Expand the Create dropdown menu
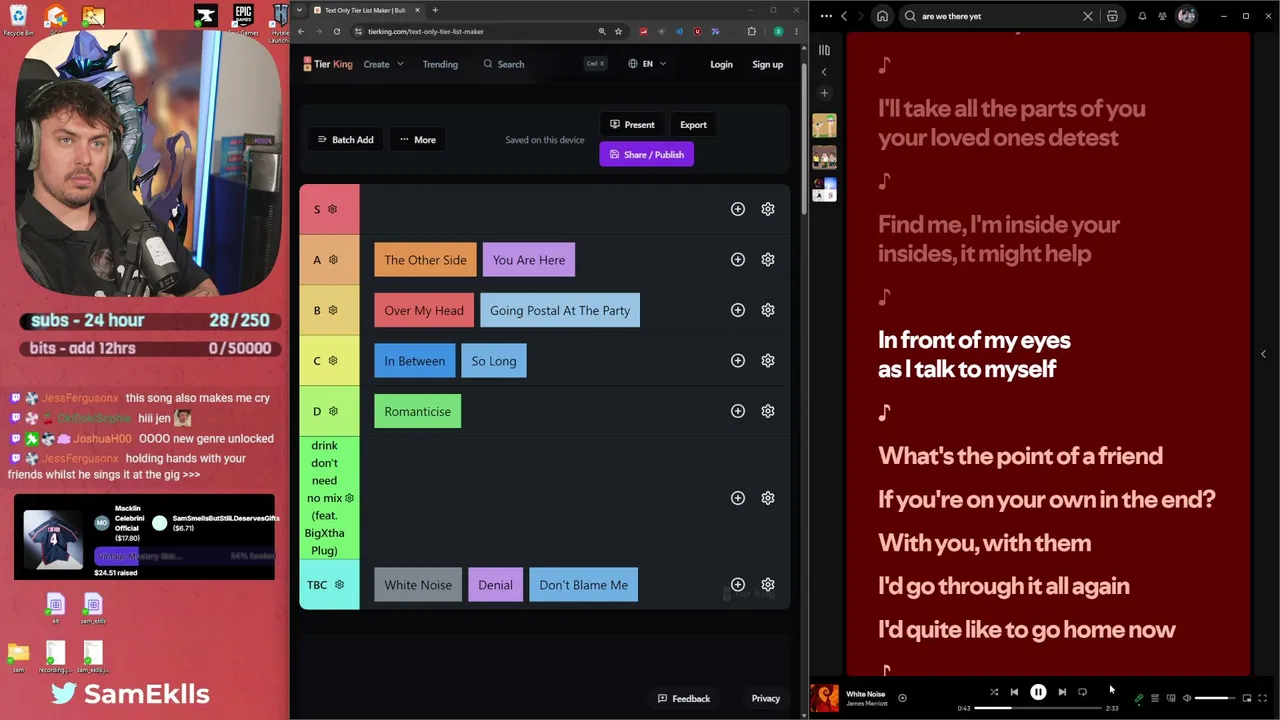Viewport: 1280px width, 720px height. pyautogui.click(x=384, y=64)
